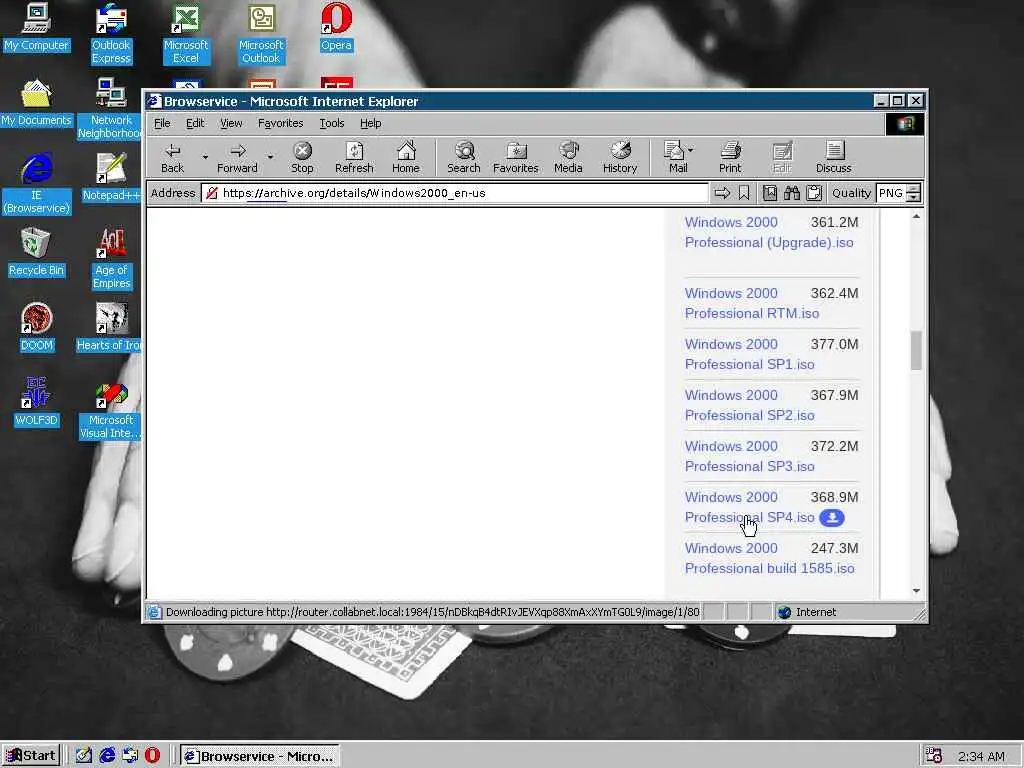Select the Outlook Express desktop icon
The height and width of the screenshot is (768, 1024).
click(111, 34)
